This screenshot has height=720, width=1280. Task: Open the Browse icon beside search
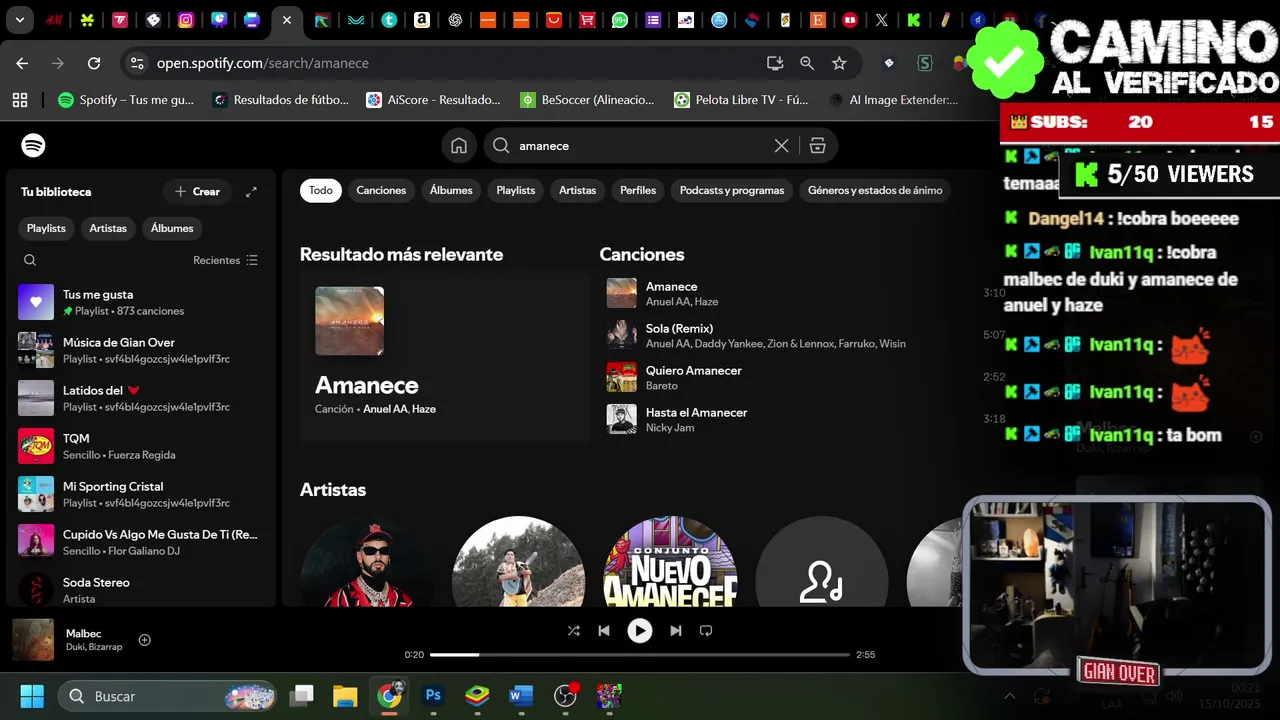tap(818, 146)
